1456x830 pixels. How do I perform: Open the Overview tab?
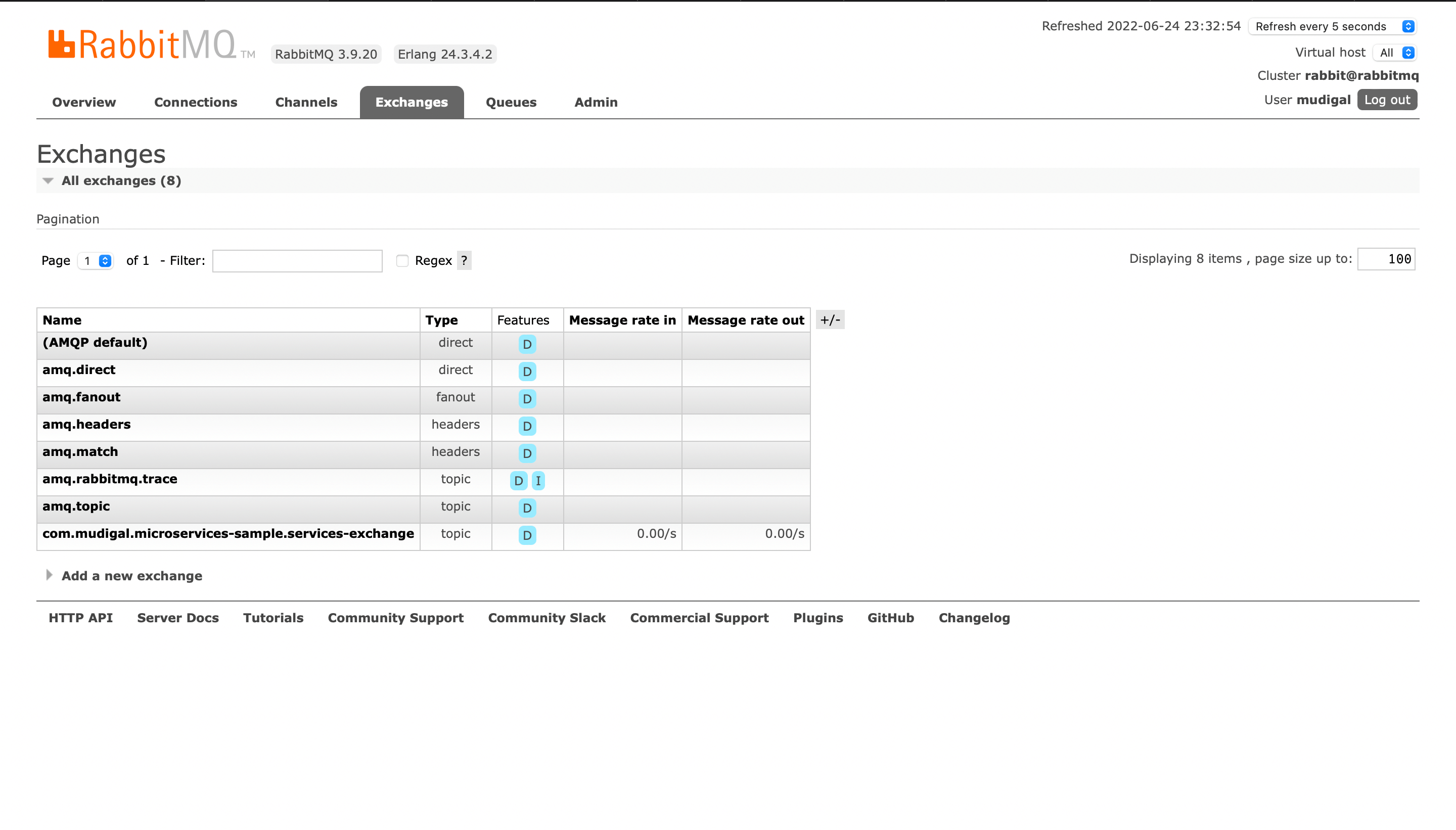[84, 102]
